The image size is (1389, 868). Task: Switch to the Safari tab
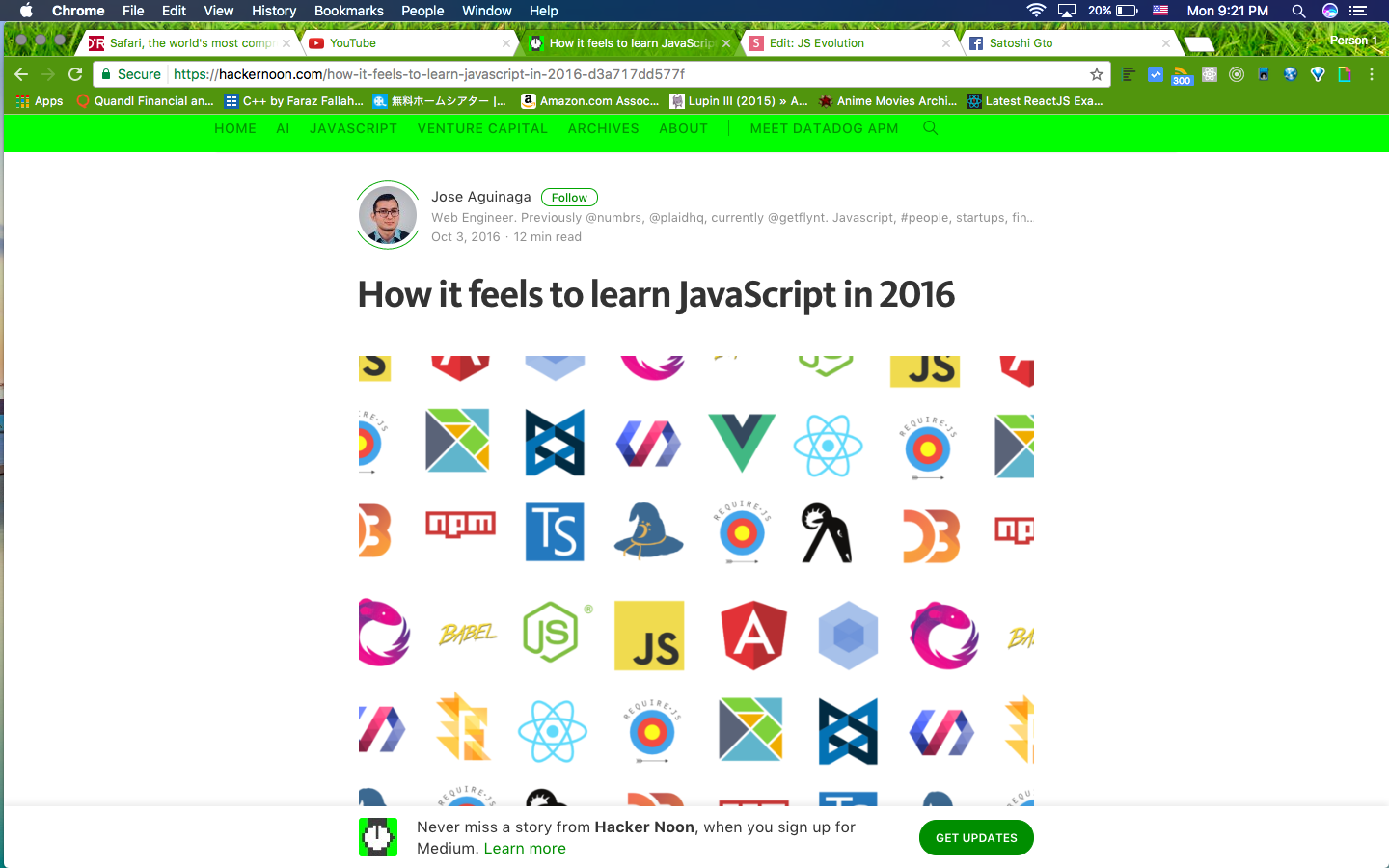[x=189, y=43]
